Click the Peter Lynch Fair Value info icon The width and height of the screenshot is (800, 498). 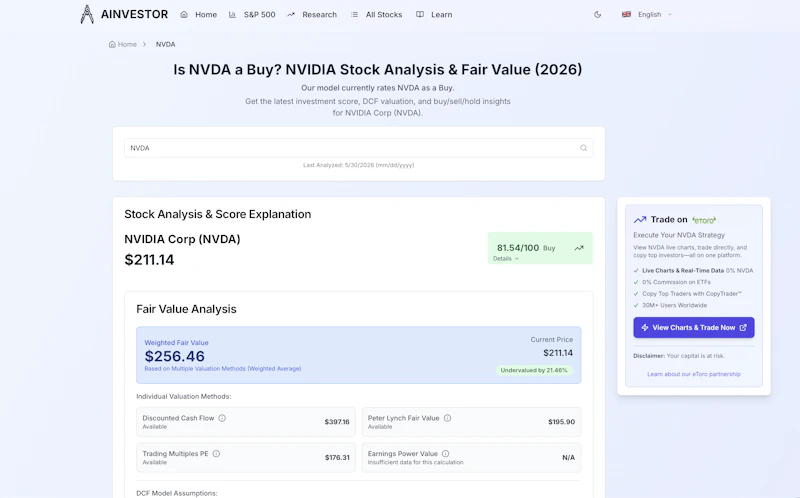click(447, 418)
